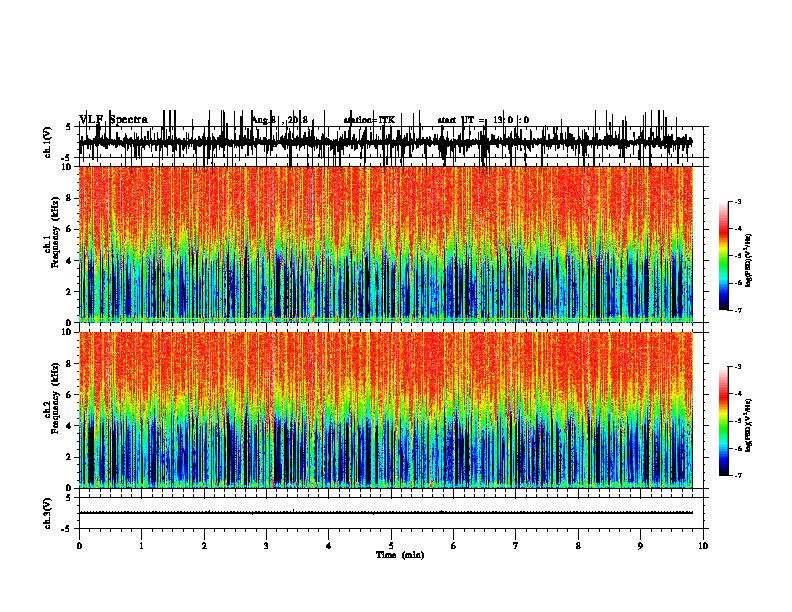Click the "8" tick on the time axis
Viewport: 792px width, 612px height.
(578, 546)
